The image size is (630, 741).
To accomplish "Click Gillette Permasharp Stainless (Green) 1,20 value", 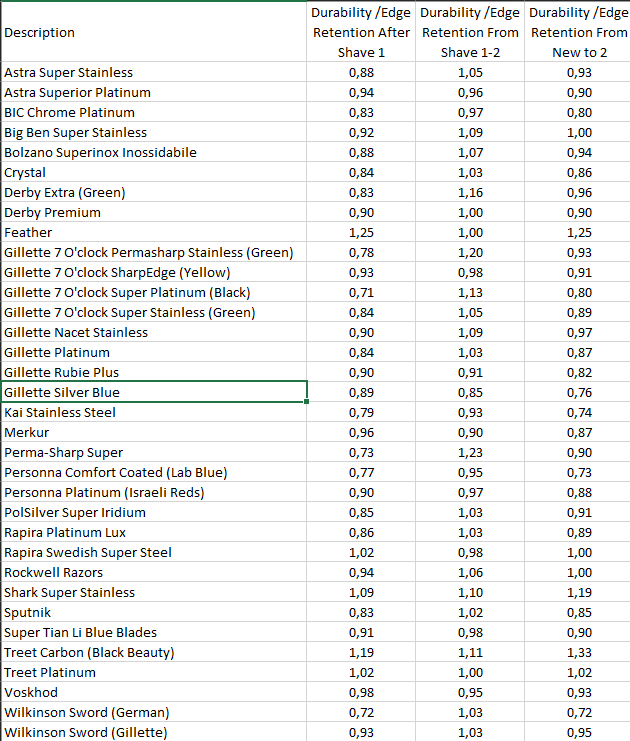I will point(470,252).
